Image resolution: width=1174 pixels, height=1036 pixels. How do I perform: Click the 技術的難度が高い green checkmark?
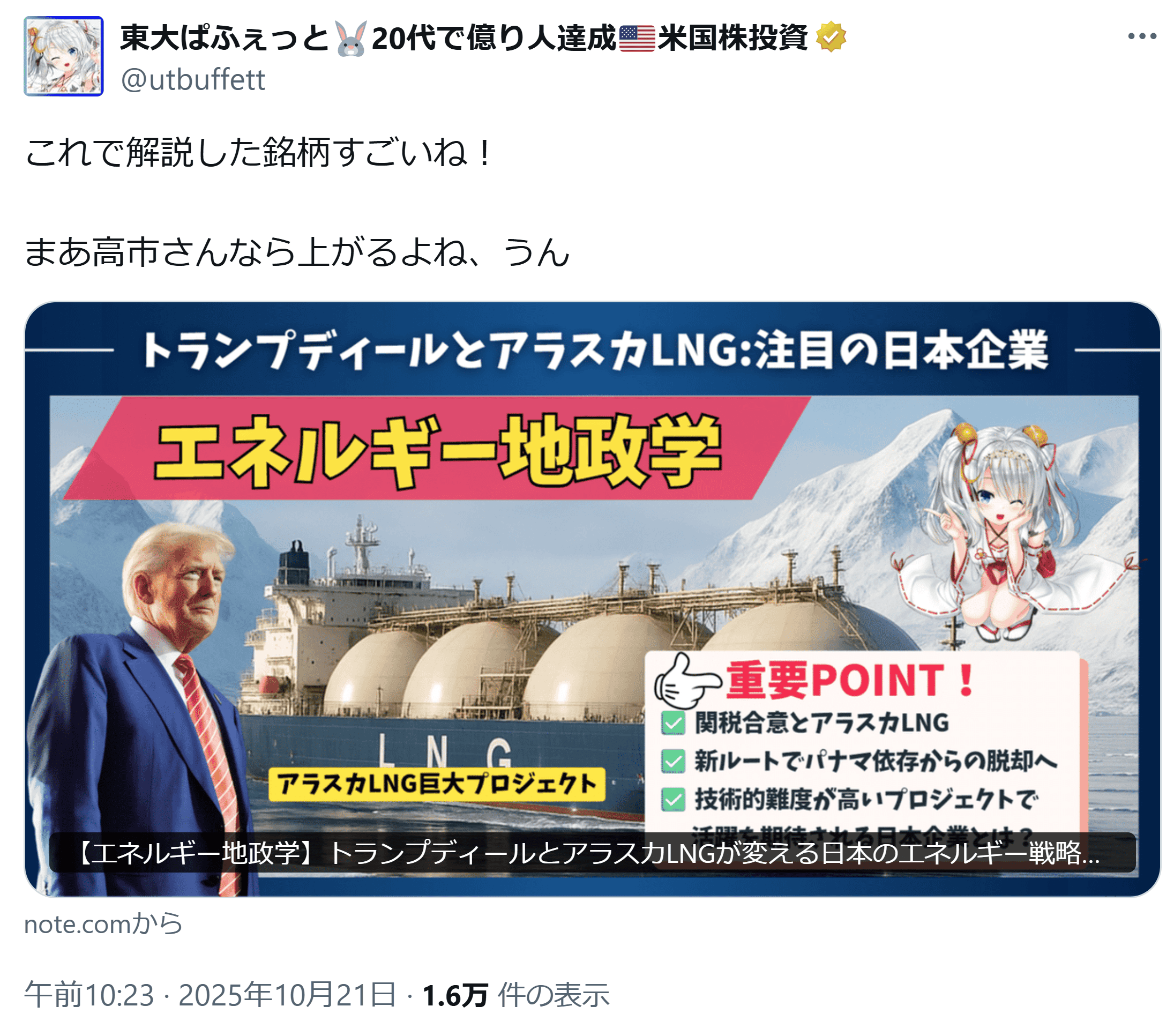point(673,799)
